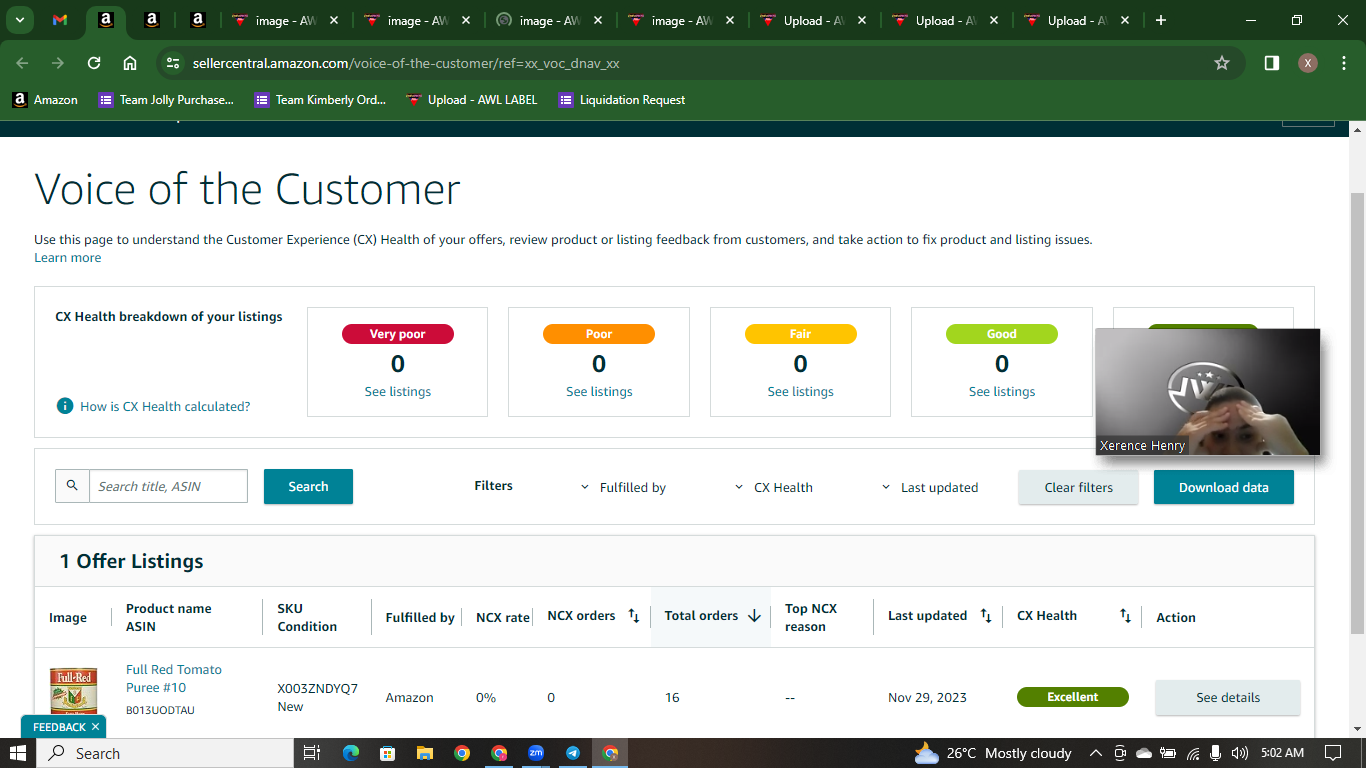
Task: Switch to the Gmail tab
Action: tap(60, 20)
